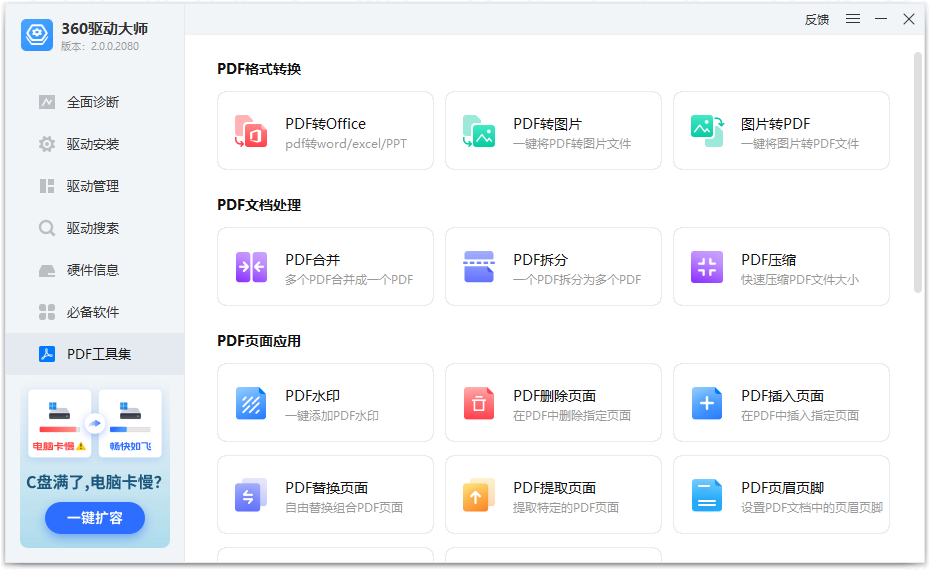Click the PDF转Office red icon
The width and height of the screenshot is (930, 570).
pos(251,131)
